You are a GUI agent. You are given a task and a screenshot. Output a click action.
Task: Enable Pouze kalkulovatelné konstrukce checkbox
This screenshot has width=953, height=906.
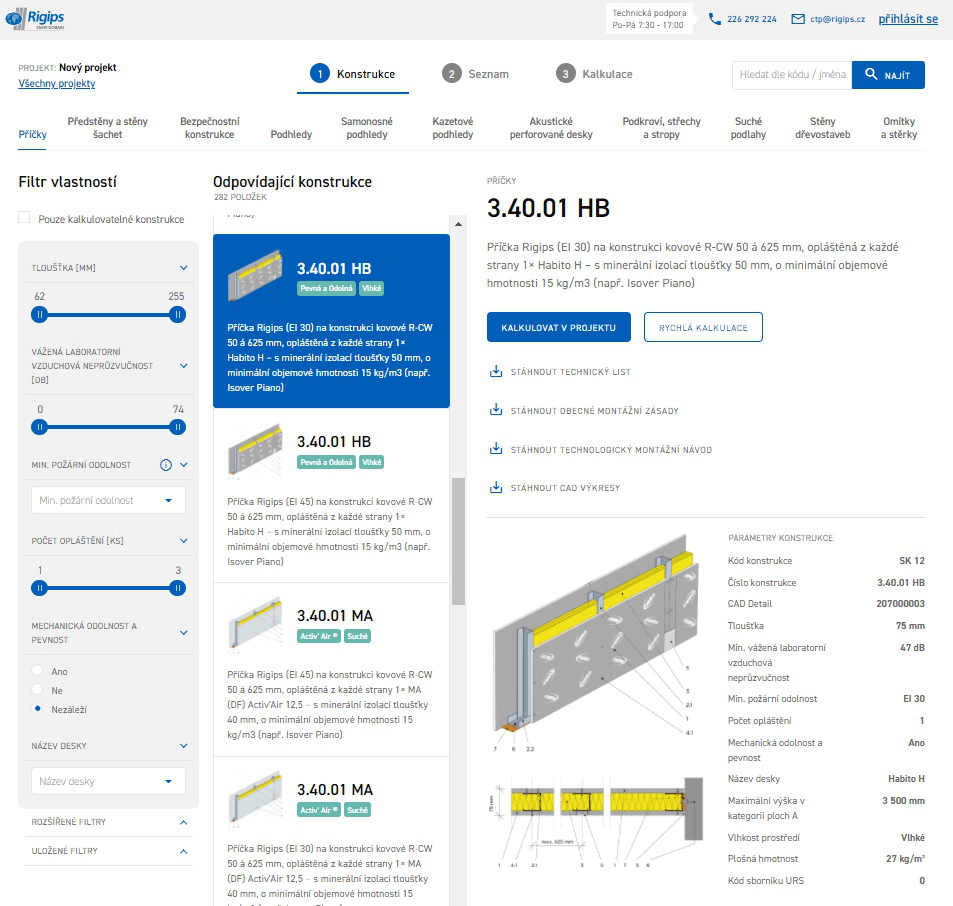tap(25, 218)
